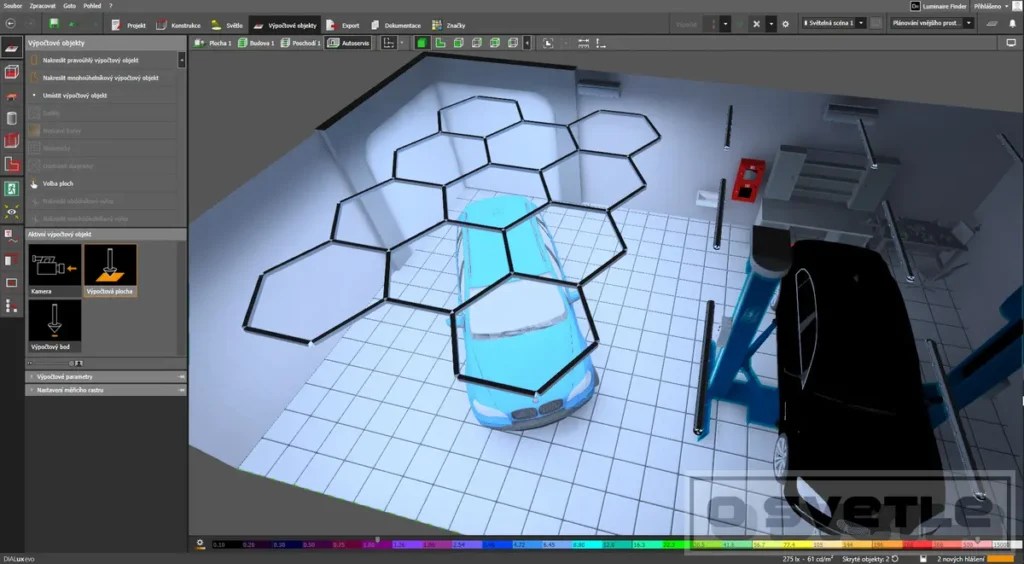Screen dimensions: 1024x564
Task: Open the Goto menu
Action: (69, 5)
